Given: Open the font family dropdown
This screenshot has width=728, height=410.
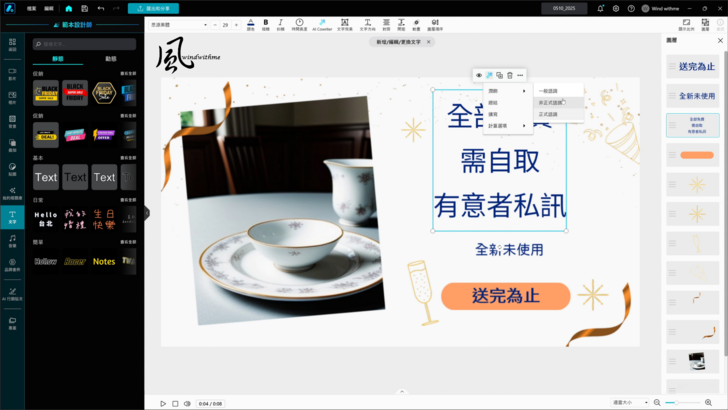Looking at the screenshot, I should pyautogui.click(x=178, y=24).
